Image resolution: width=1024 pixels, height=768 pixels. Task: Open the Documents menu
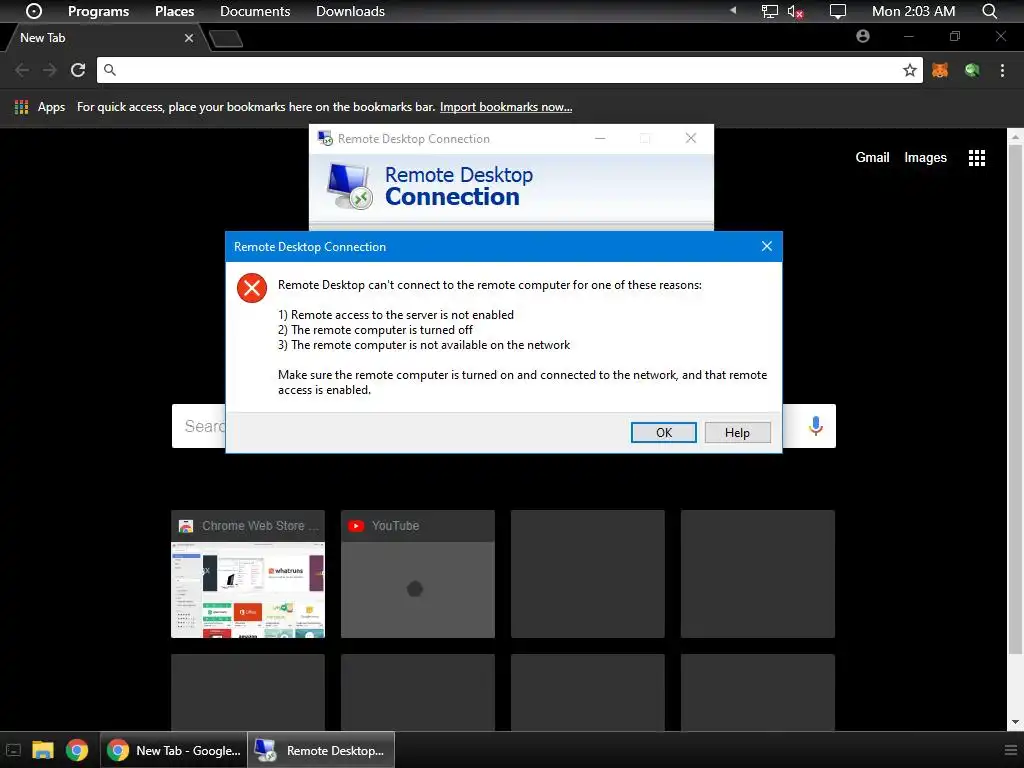coord(255,11)
